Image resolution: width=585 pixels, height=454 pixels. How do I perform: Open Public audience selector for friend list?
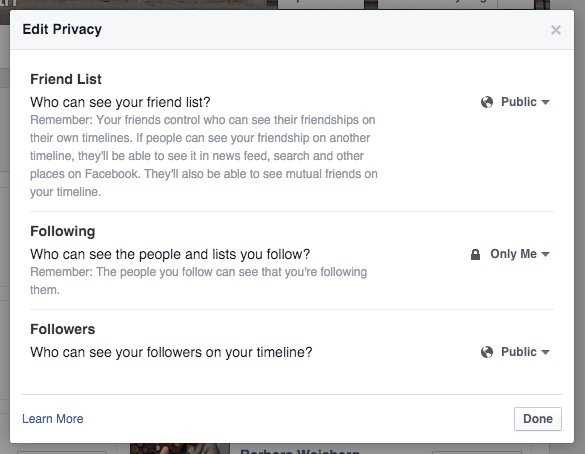[515, 102]
